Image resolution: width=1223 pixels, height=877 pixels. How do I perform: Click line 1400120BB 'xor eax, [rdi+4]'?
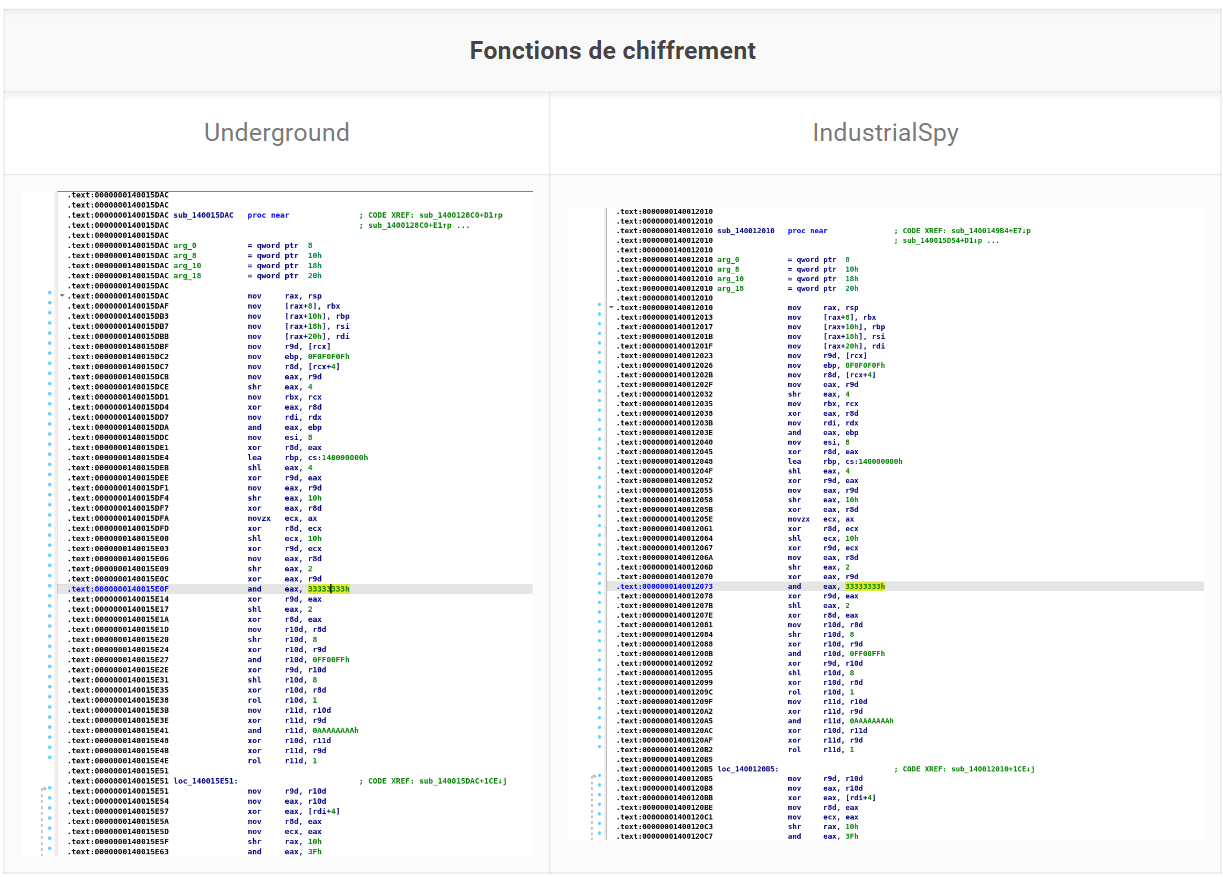(747, 797)
